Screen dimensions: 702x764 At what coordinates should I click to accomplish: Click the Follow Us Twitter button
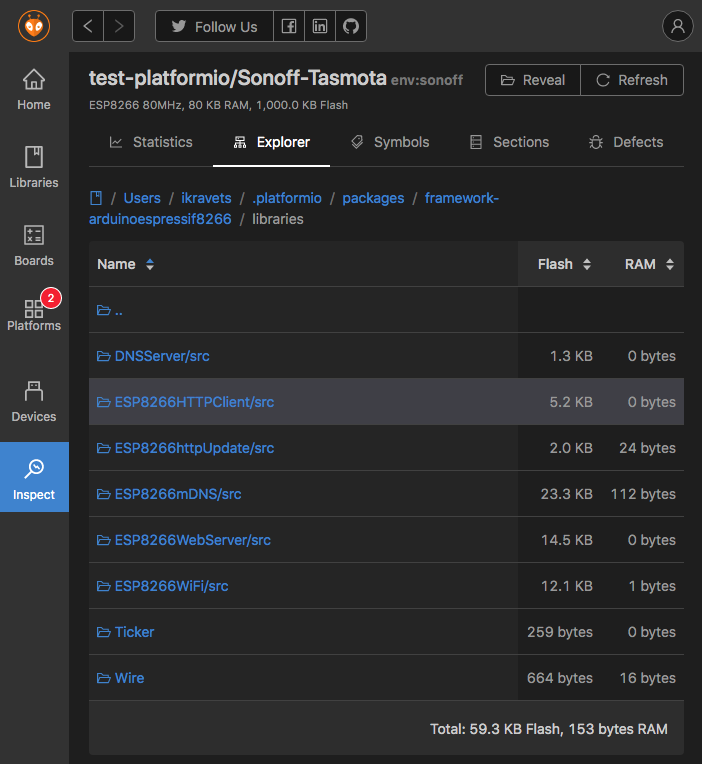tap(214, 26)
